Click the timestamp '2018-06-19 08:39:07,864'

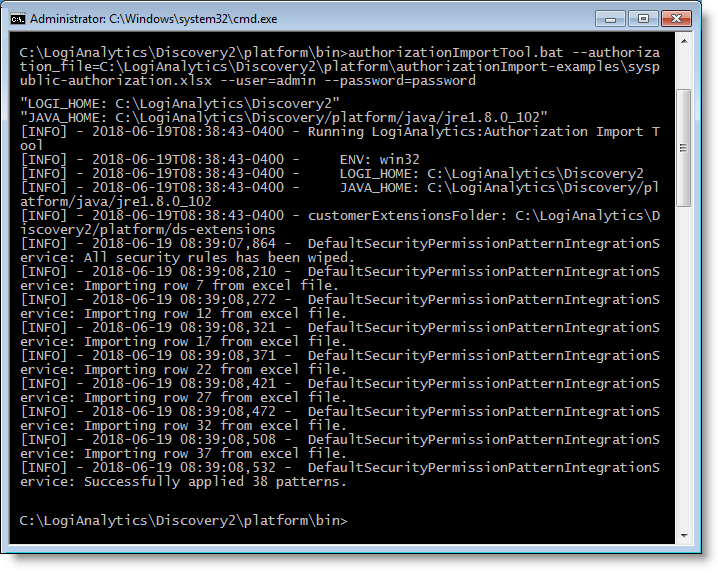184,243
